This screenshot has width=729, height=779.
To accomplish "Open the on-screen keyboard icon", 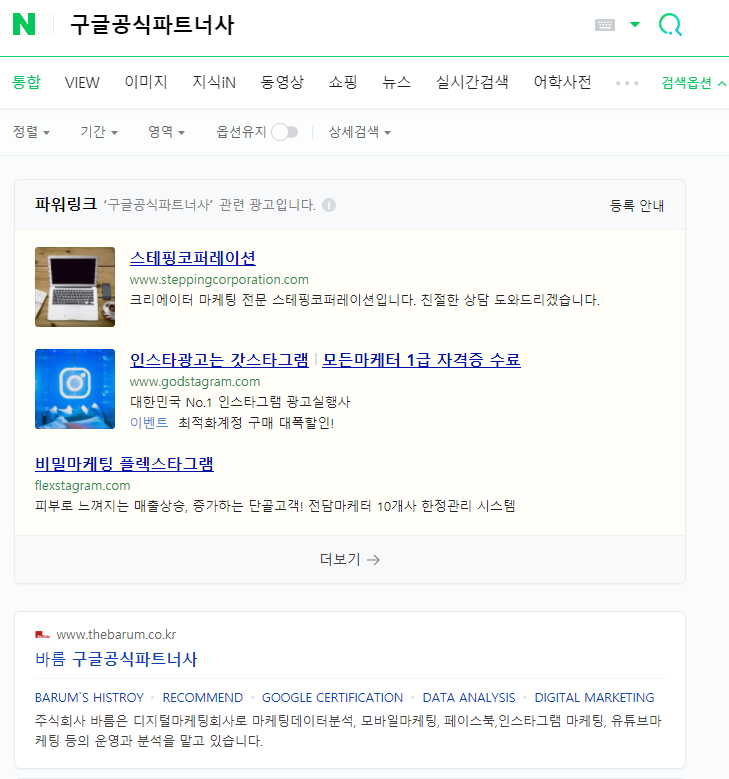I will click(x=605, y=25).
